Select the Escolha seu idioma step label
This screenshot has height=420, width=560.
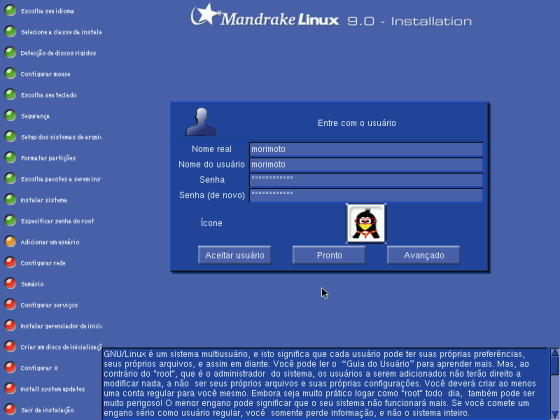[48, 11]
